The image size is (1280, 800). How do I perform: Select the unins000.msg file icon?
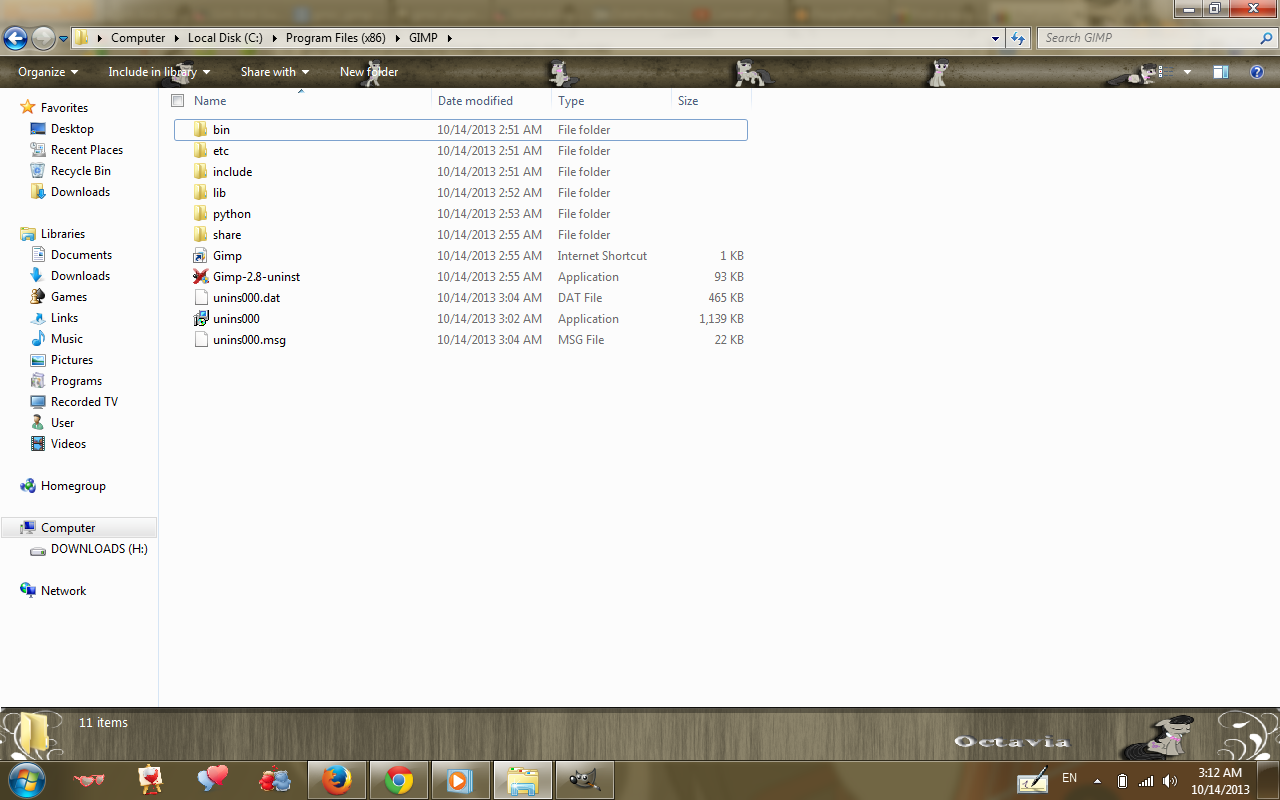(201, 340)
